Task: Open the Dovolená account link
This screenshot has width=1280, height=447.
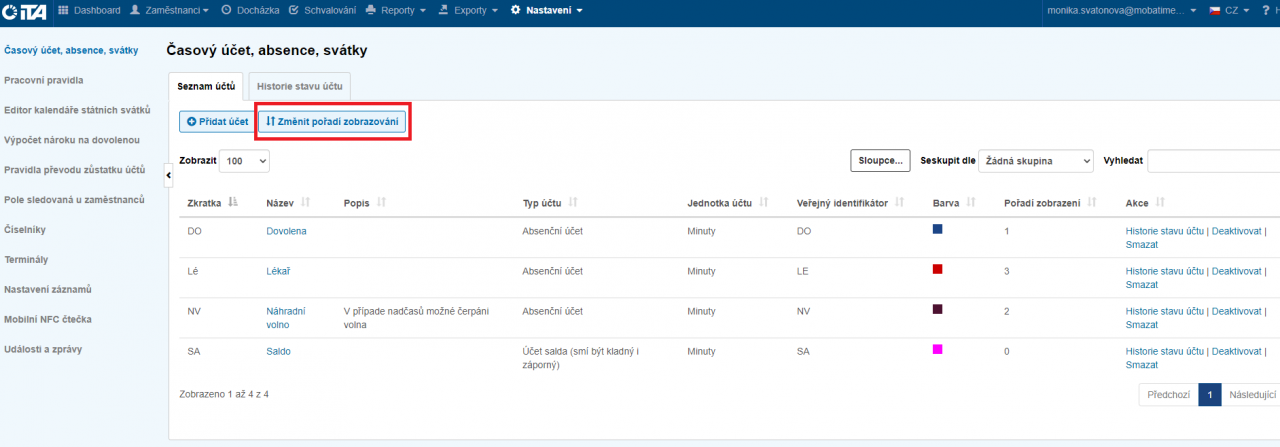Action: click(x=286, y=231)
